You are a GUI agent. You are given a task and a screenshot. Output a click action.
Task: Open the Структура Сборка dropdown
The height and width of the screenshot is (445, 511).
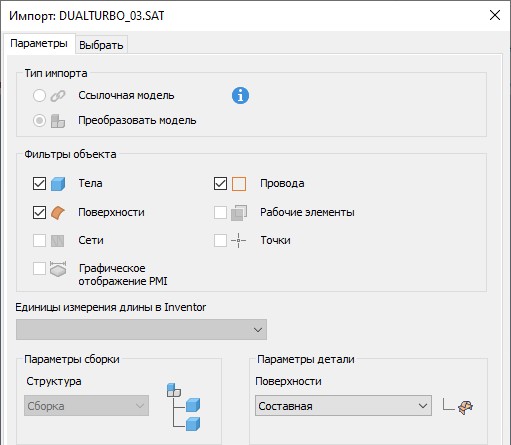[86, 406]
